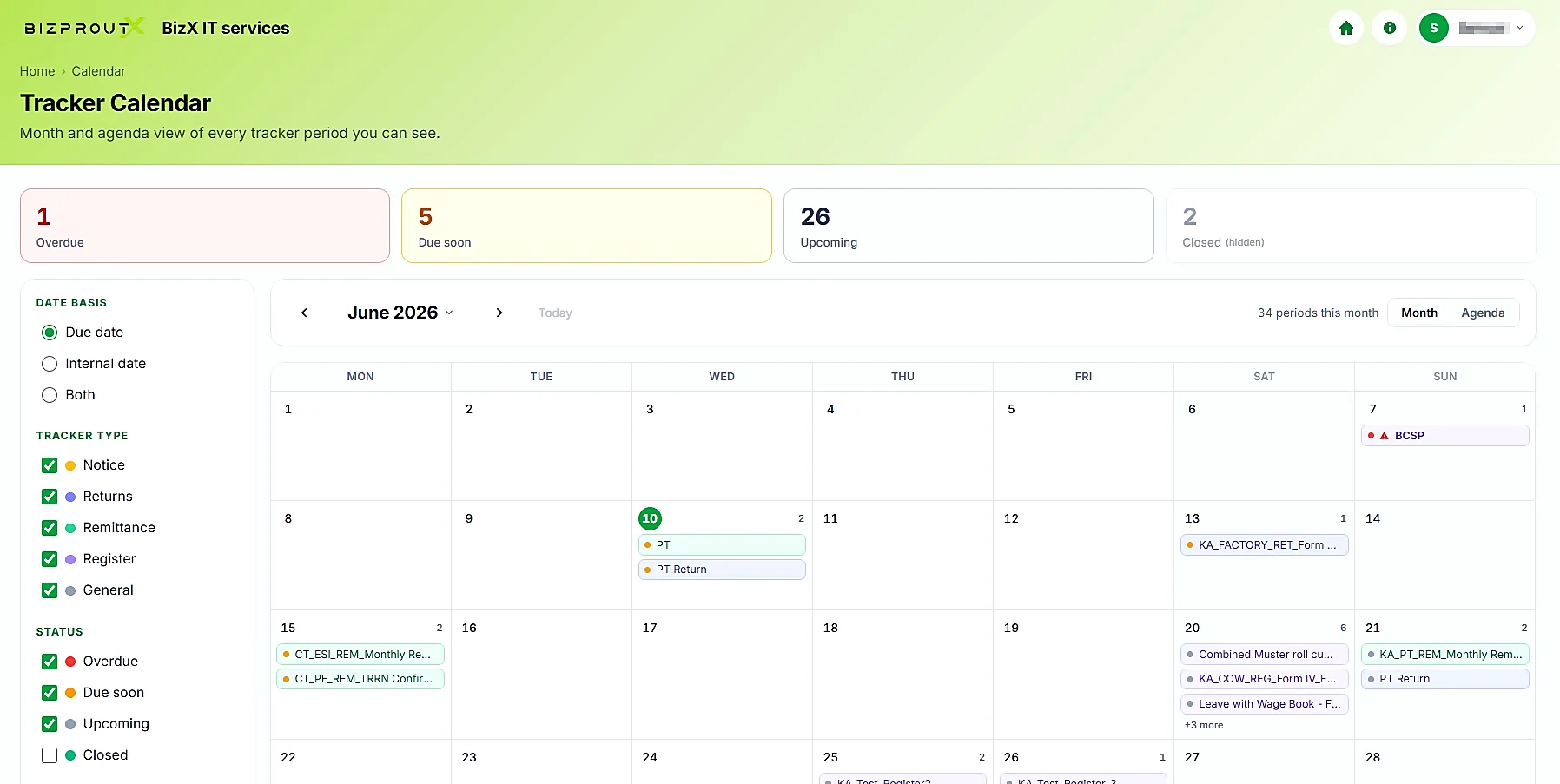1560x784 pixels.
Task: Open KA_PT_REM_Monthly Rem event June 21
Action: [1444, 655]
